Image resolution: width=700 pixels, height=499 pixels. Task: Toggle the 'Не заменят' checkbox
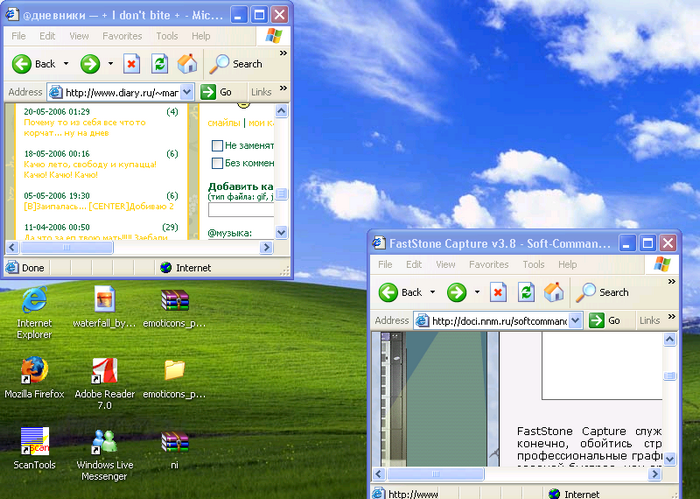pos(217,146)
